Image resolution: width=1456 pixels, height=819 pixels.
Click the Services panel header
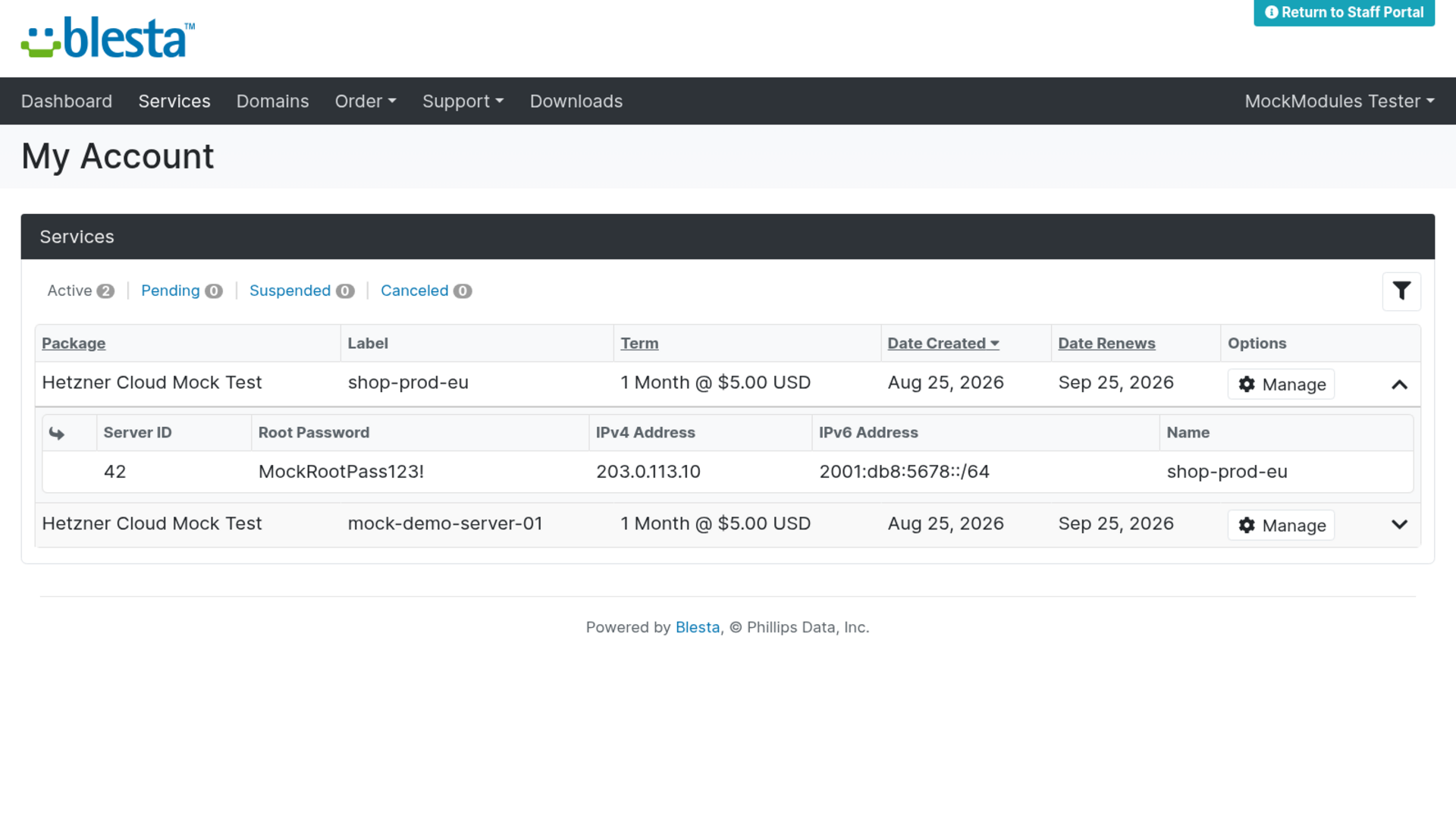728,237
